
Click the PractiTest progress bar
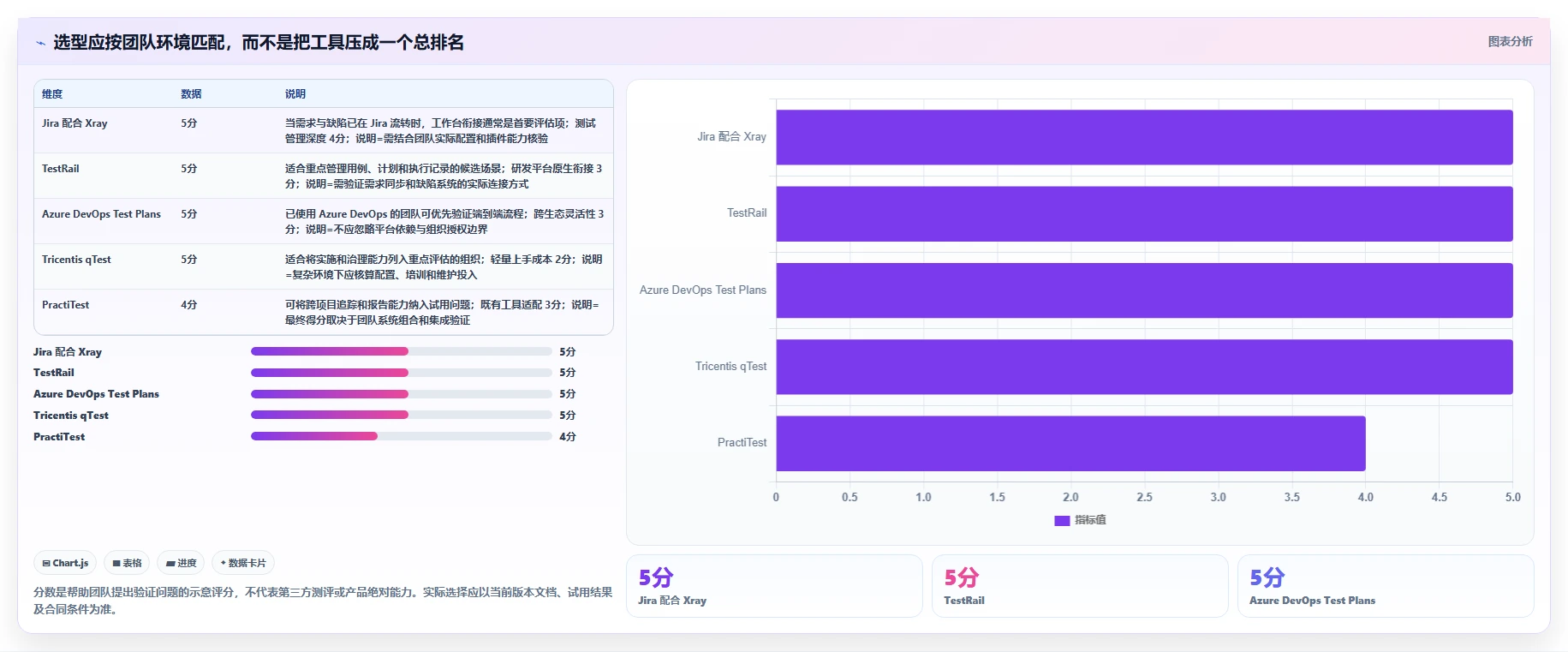pyautogui.click(x=402, y=436)
